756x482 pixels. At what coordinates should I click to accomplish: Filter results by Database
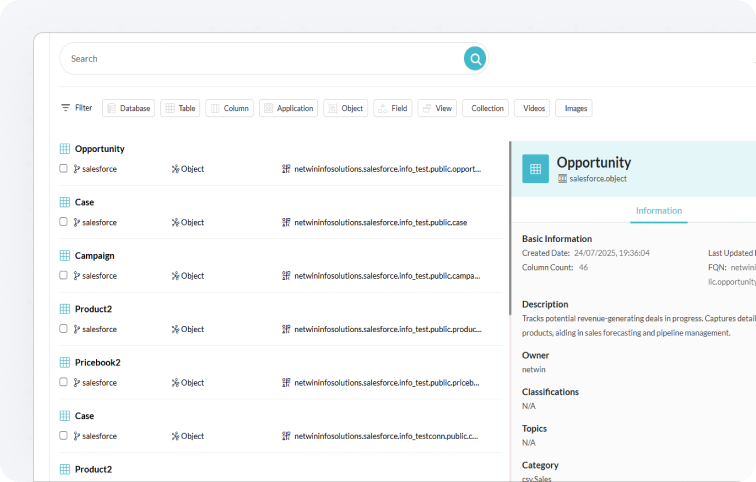[128, 108]
